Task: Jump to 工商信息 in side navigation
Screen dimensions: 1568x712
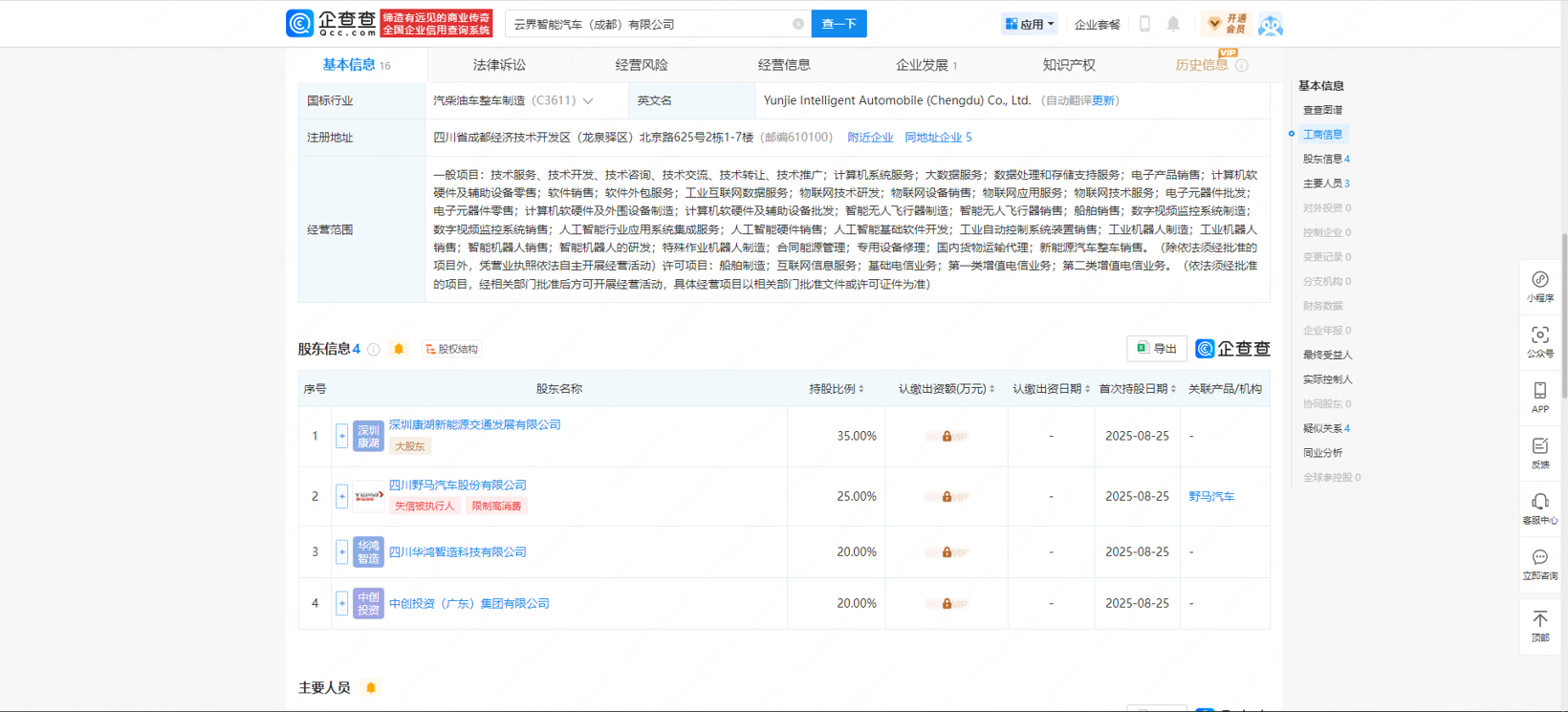Action: [1322, 135]
